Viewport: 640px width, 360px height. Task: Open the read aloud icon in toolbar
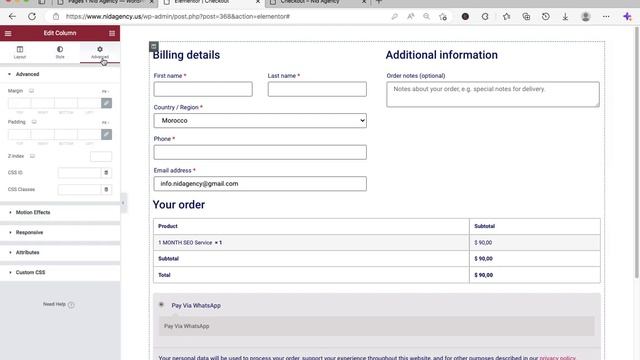point(410,17)
